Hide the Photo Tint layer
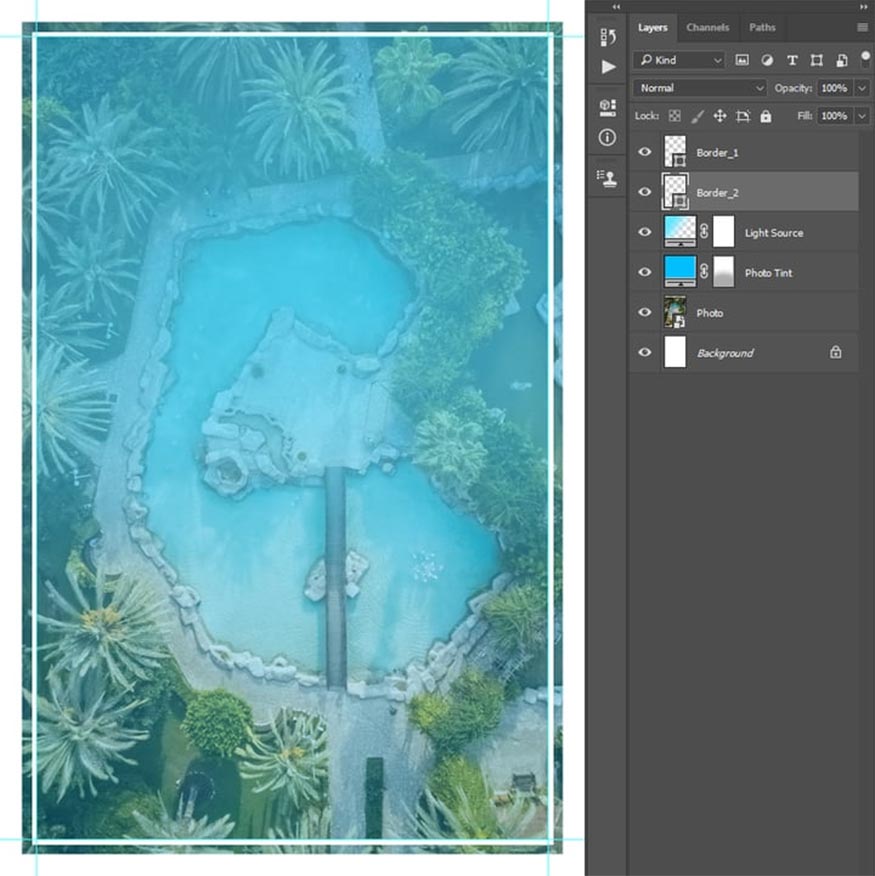 tap(644, 272)
